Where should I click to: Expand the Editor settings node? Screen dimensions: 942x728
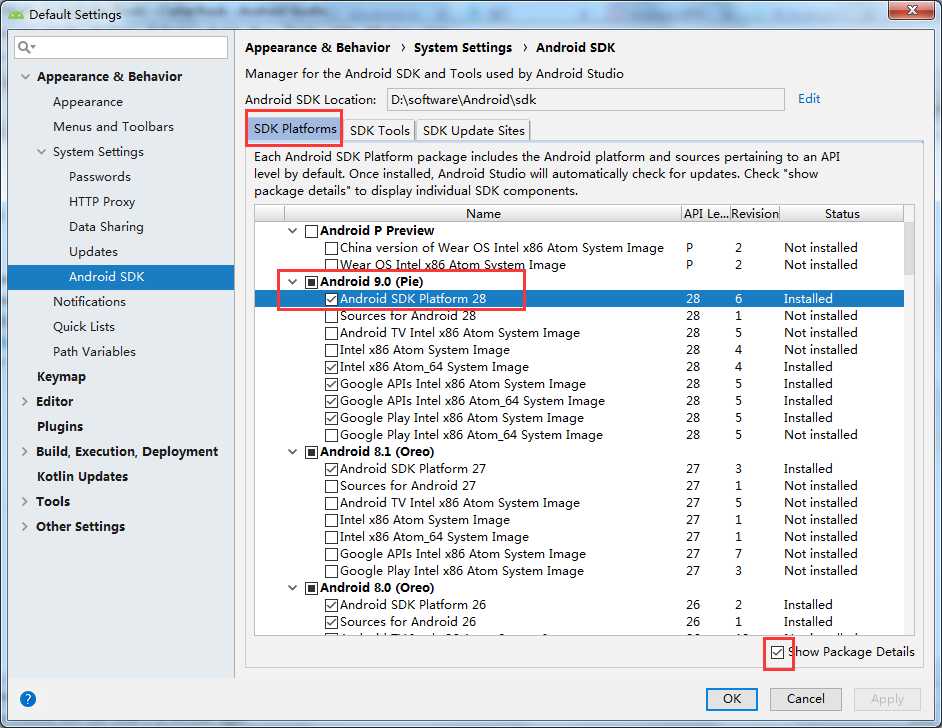(x=25, y=401)
